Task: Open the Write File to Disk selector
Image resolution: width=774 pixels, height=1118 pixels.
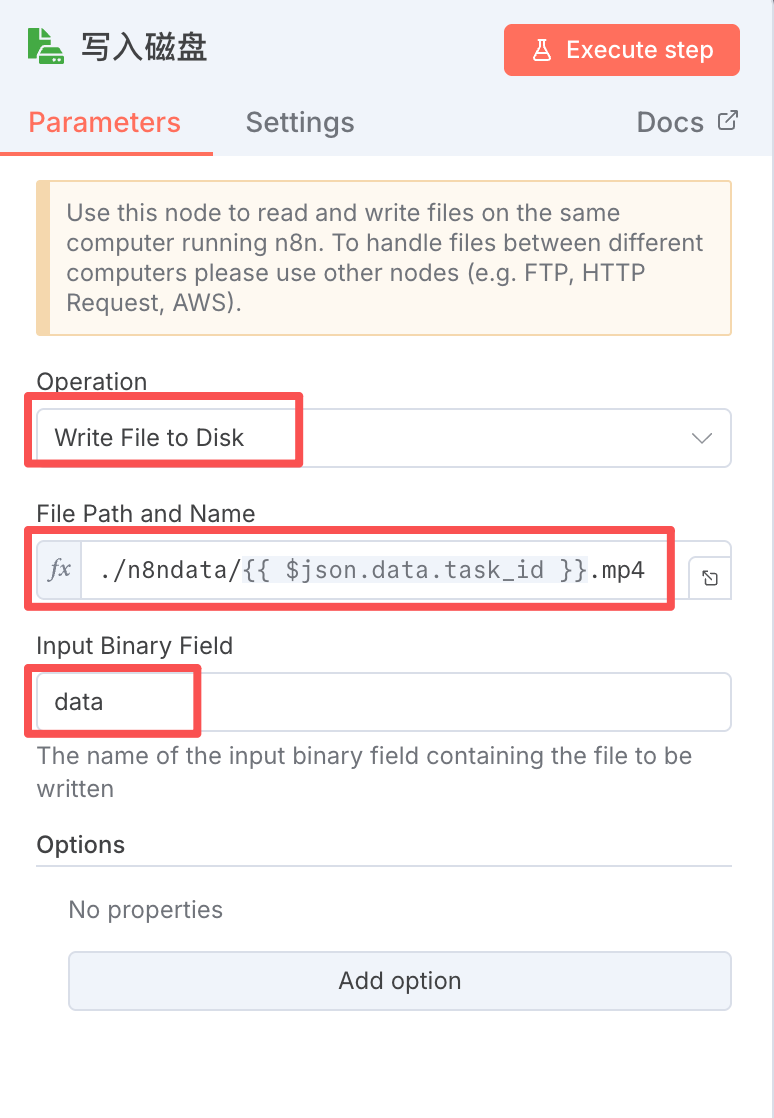Action: 380,438
